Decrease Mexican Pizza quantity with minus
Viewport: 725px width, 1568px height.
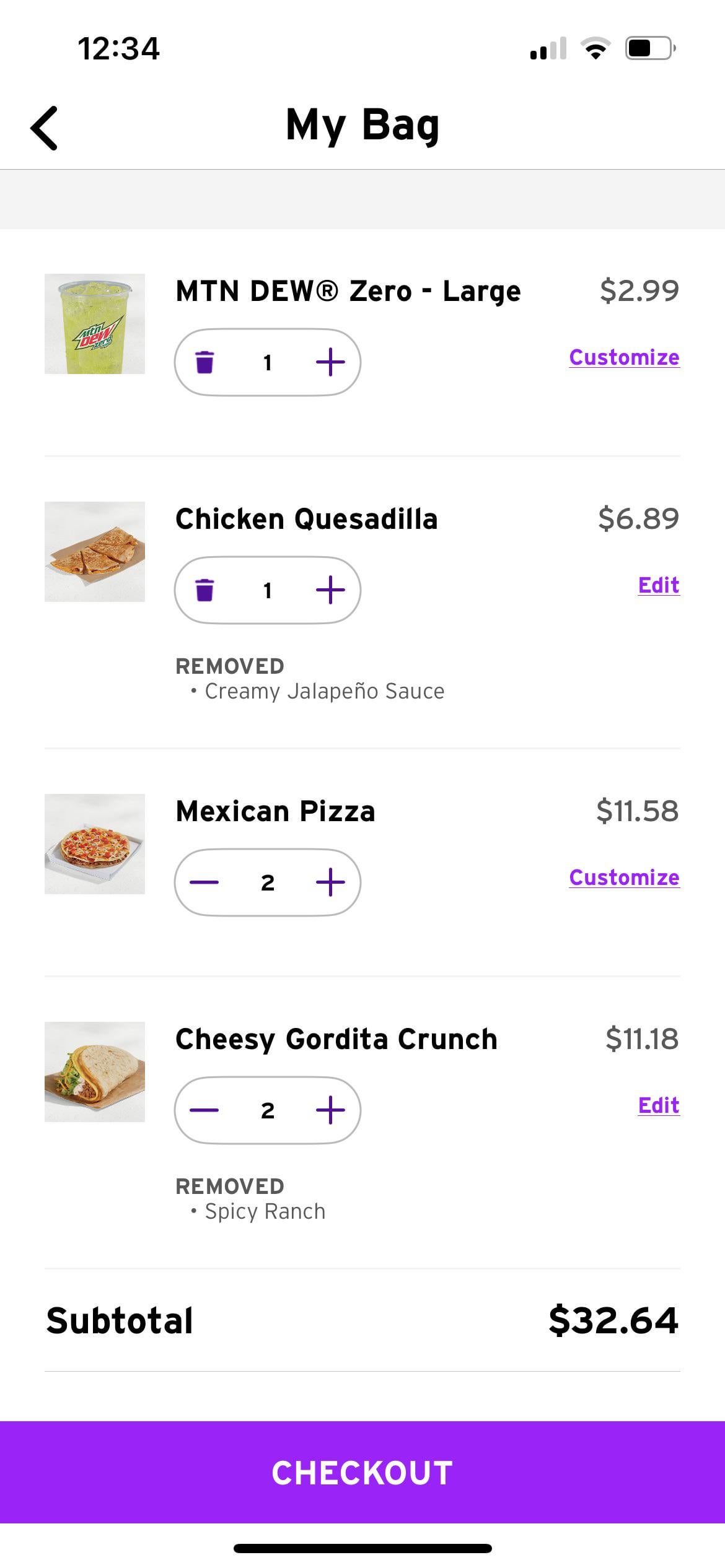click(204, 882)
